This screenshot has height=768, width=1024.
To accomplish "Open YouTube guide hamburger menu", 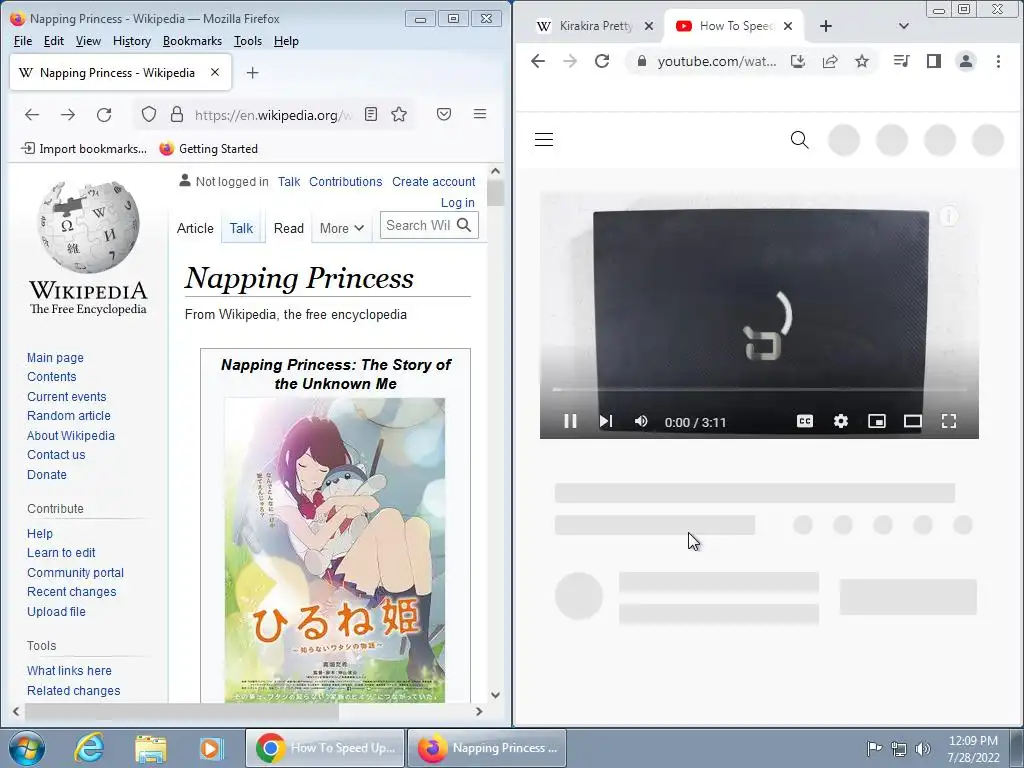I will pyautogui.click(x=544, y=140).
